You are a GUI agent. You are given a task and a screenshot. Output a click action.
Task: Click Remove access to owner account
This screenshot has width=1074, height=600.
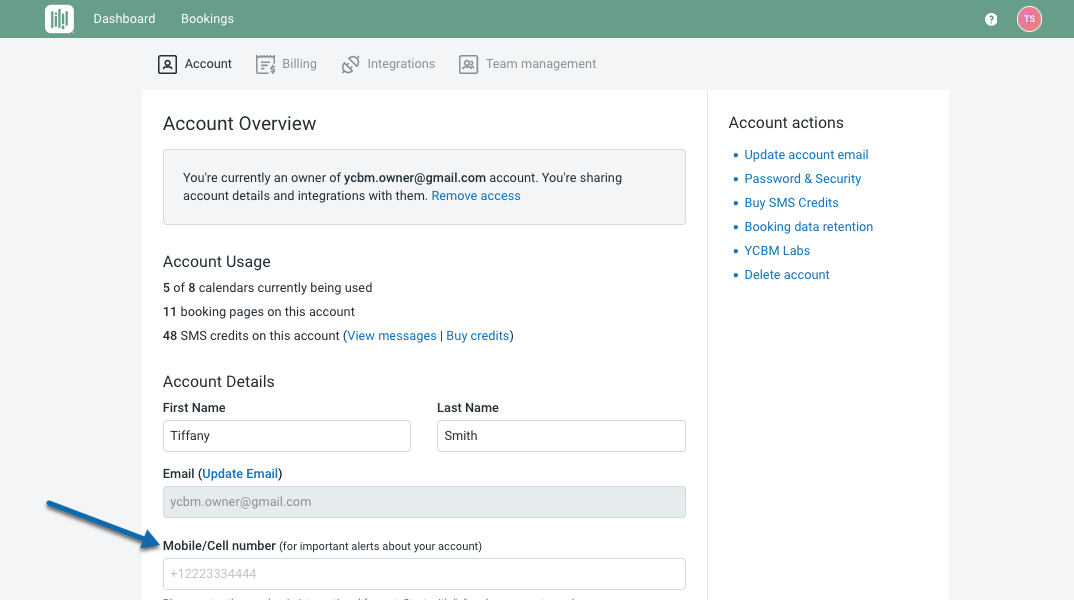(475, 195)
